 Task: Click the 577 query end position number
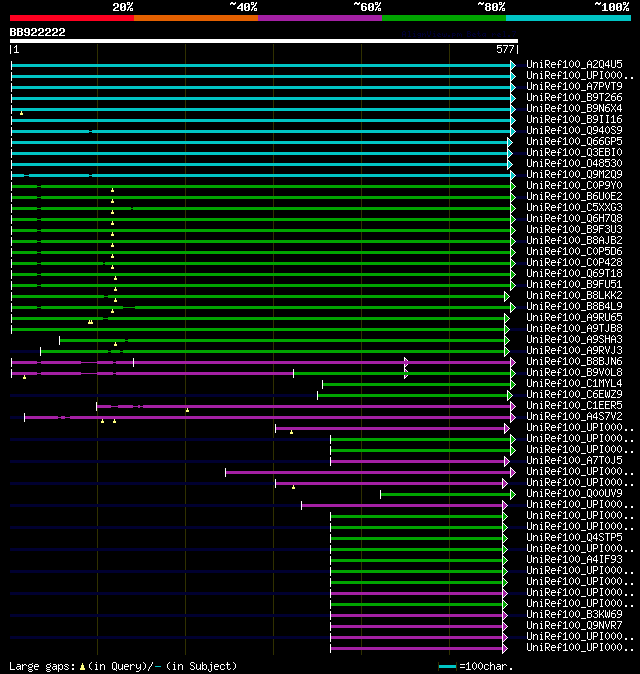(x=505, y=49)
